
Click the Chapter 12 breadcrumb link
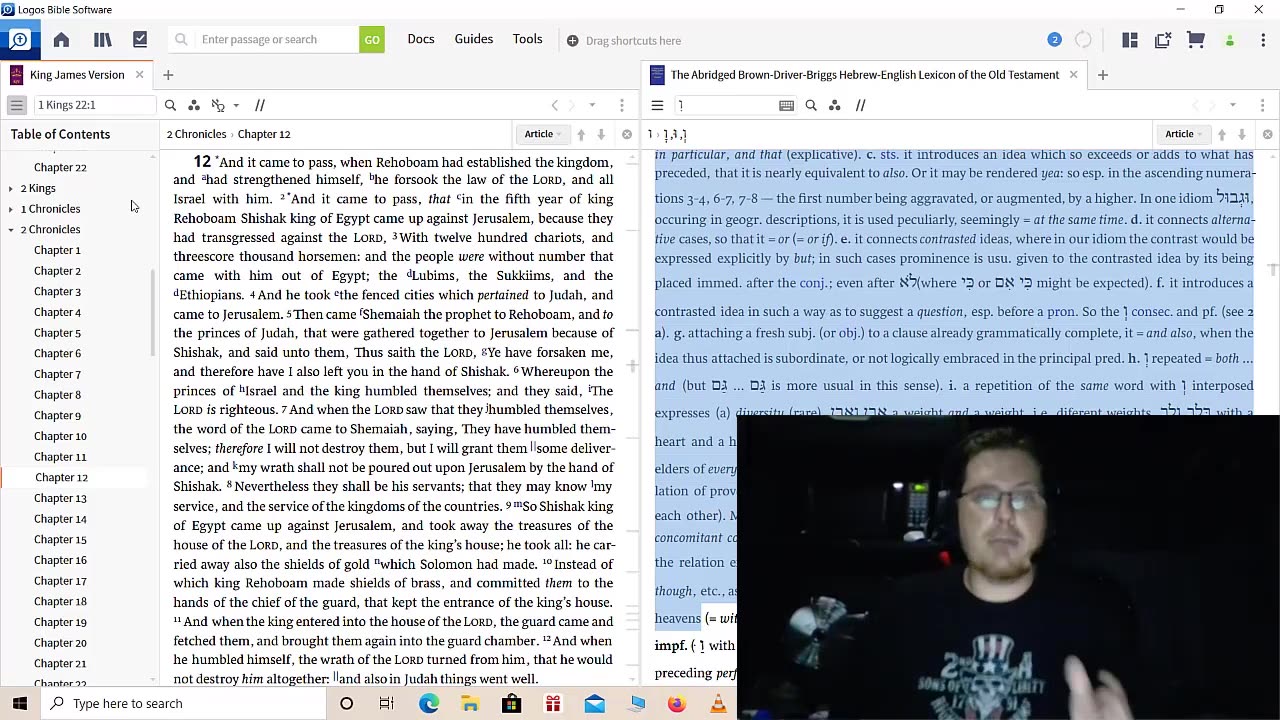coord(264,134)
